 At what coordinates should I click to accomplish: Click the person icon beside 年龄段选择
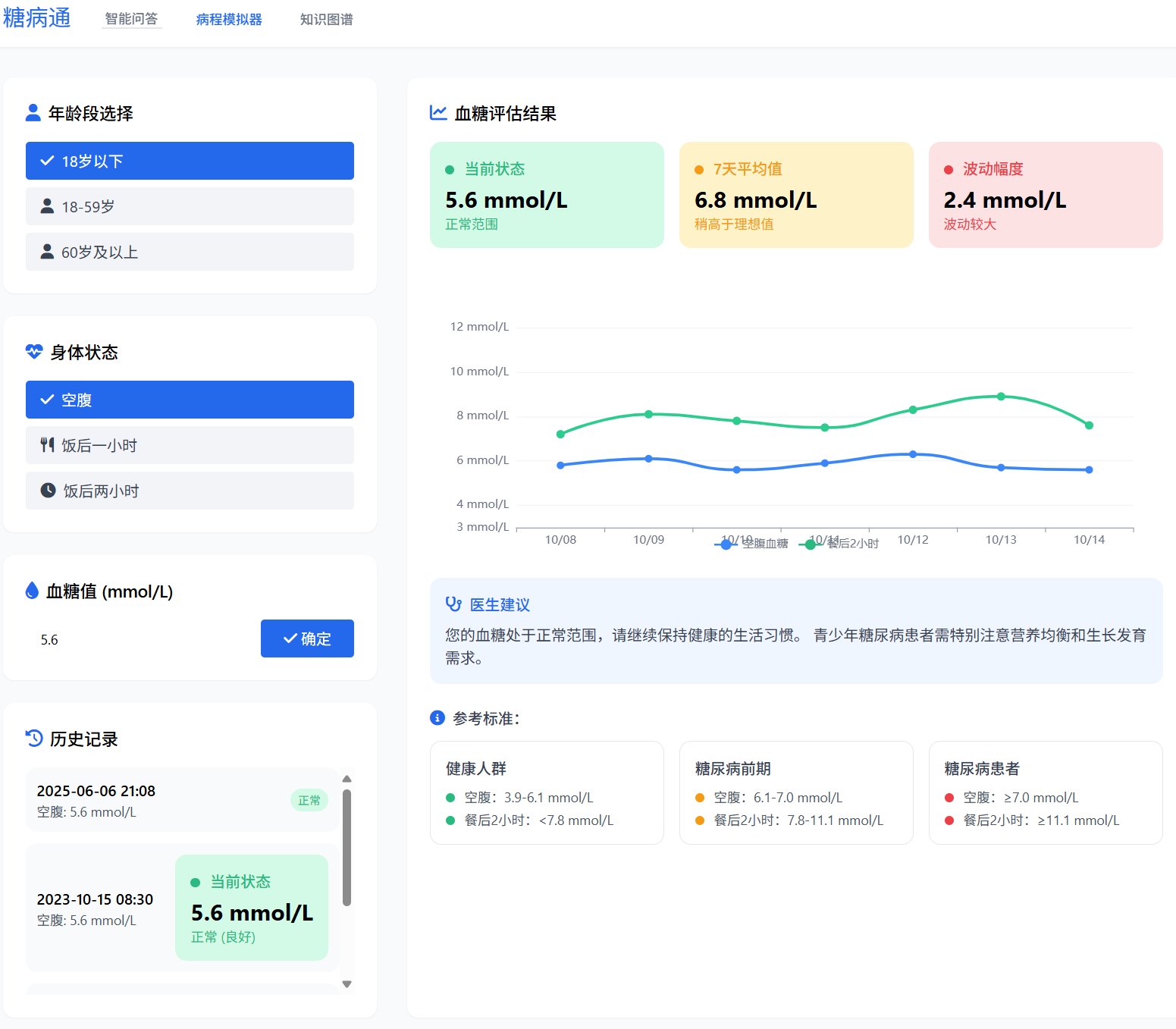[33, 111]
